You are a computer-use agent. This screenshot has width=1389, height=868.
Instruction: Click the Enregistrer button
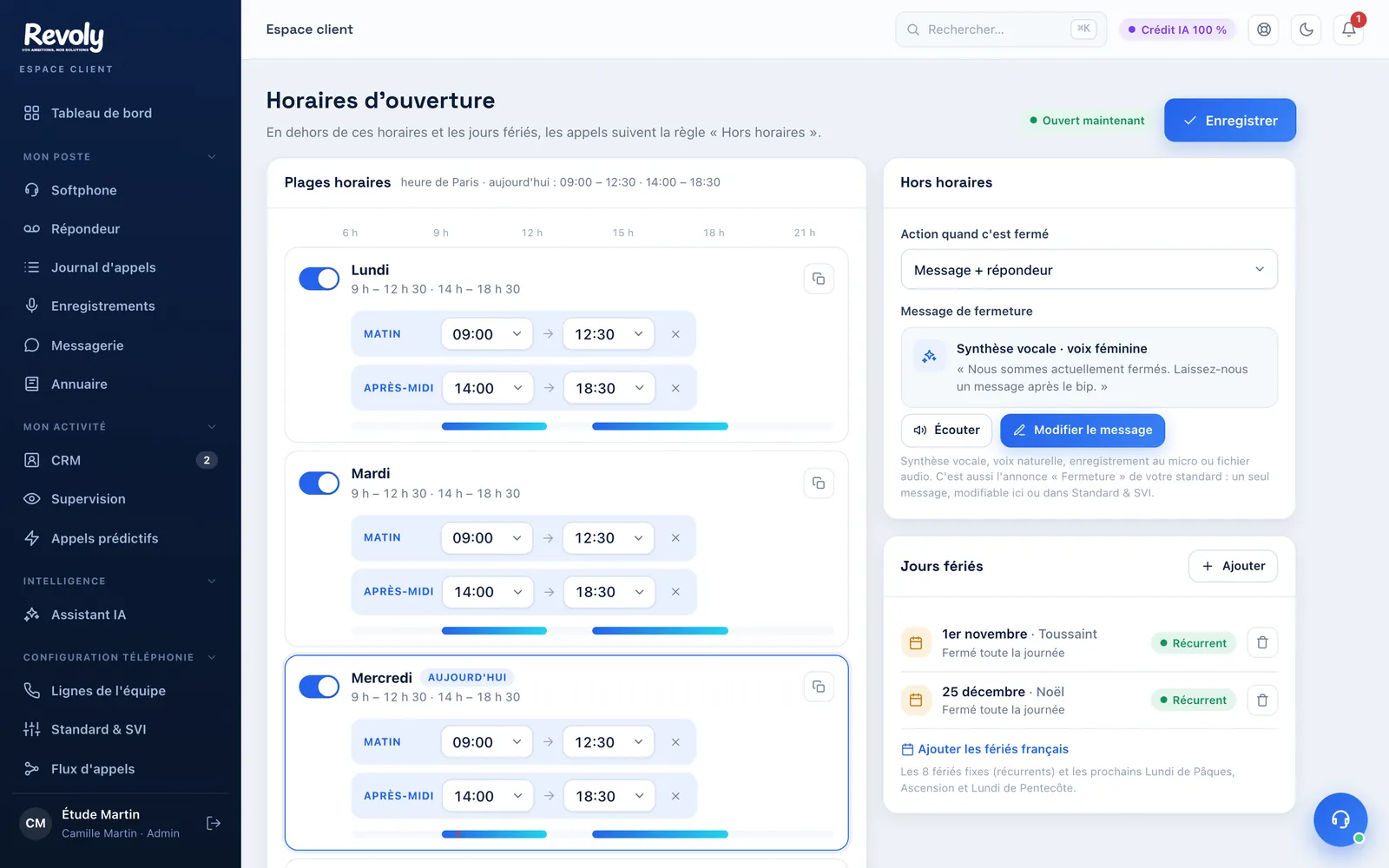pos(1230,120)
